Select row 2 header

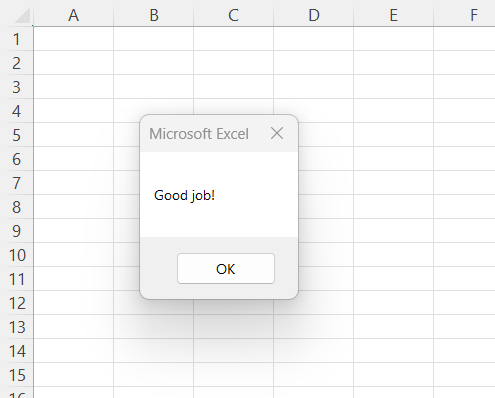[17, 63]
